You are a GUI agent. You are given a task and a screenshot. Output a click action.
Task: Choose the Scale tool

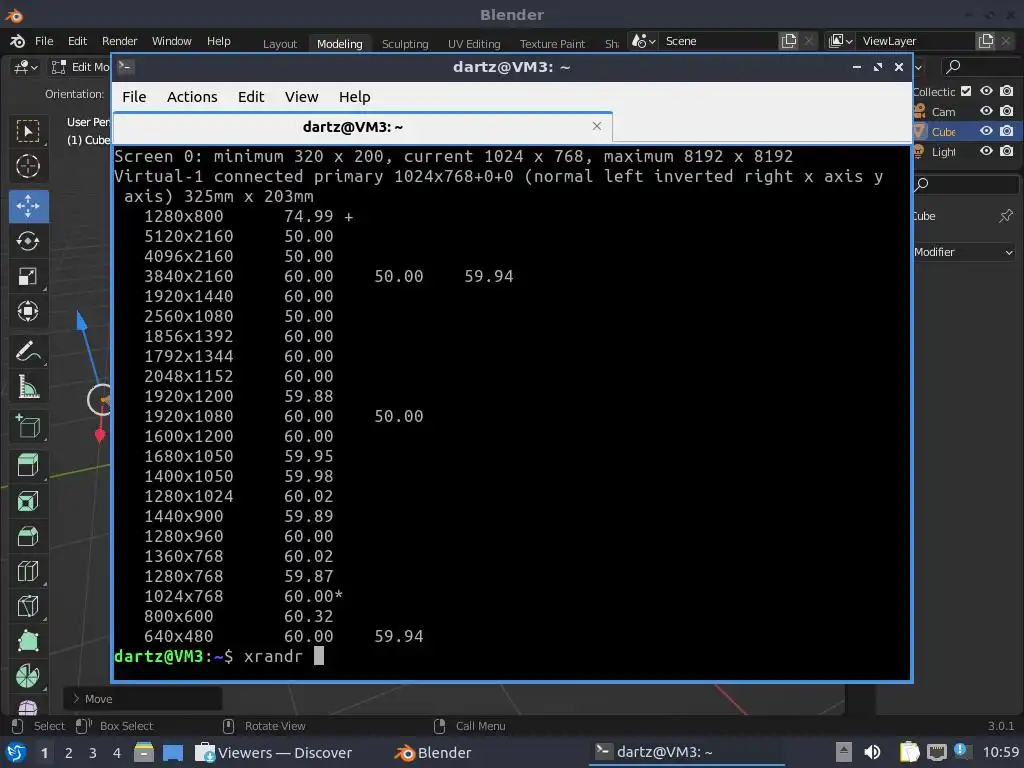(x=28, y=276)
